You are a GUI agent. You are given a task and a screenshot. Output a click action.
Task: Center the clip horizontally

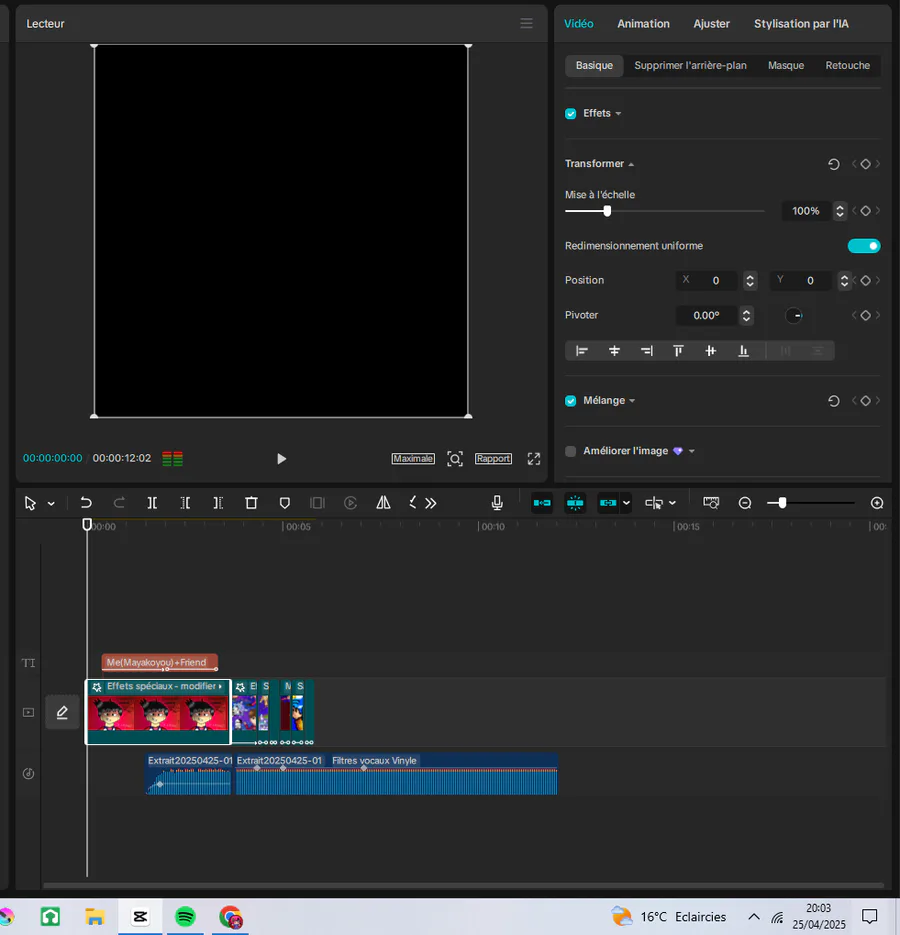614,351
